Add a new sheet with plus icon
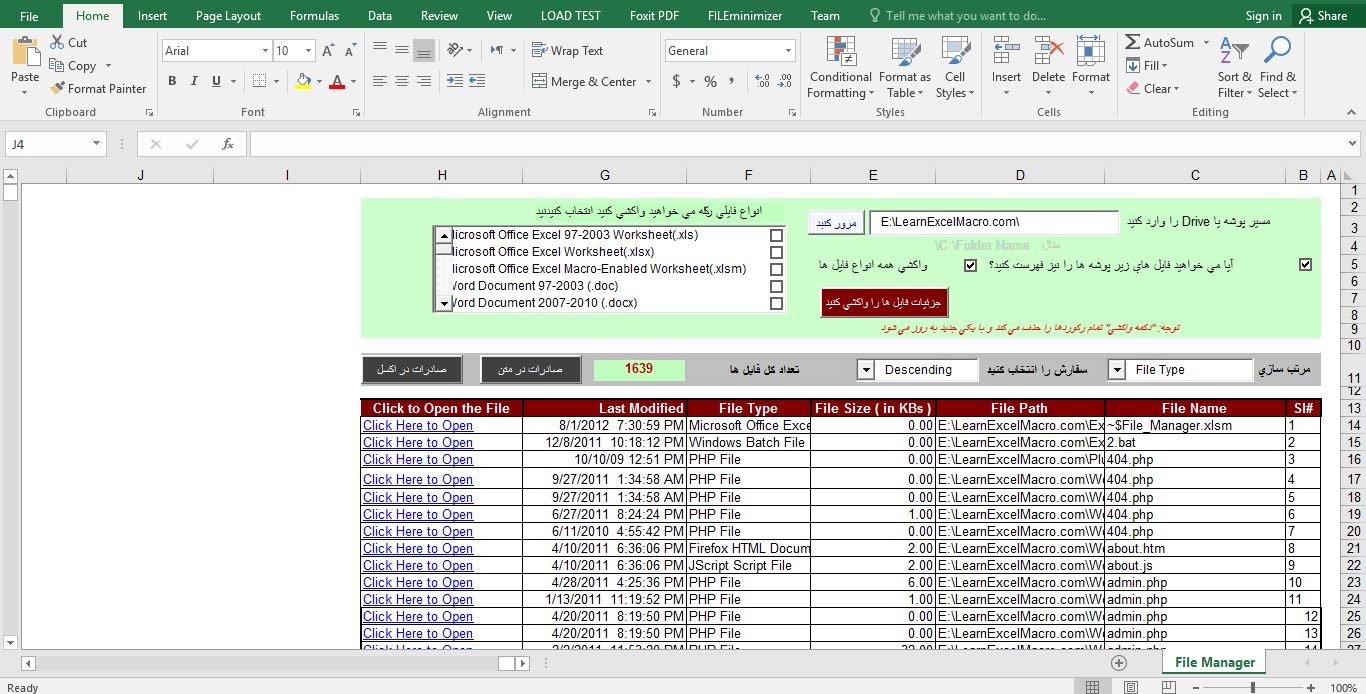The width and height of the screenshot is (1366, 694). tap(1119, 663)
